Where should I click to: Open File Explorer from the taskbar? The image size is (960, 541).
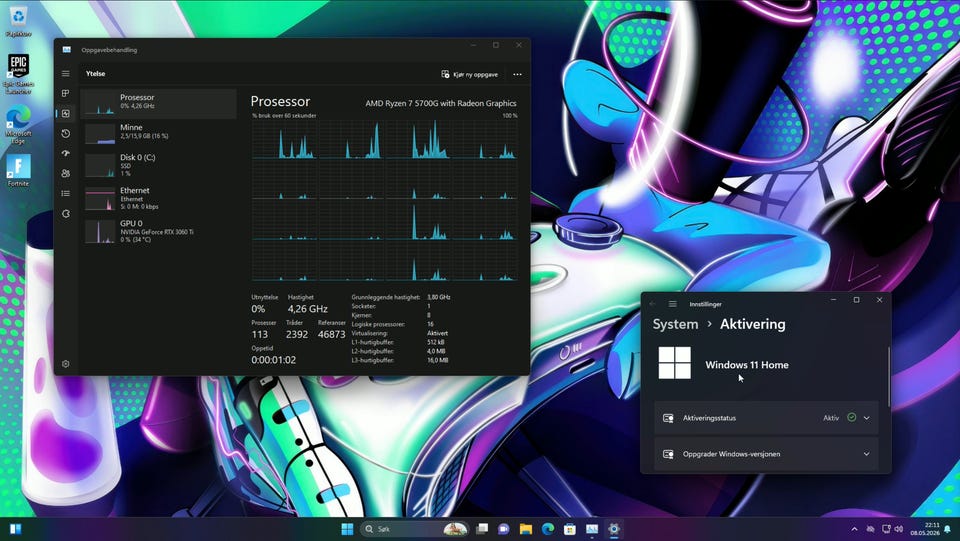526,529
